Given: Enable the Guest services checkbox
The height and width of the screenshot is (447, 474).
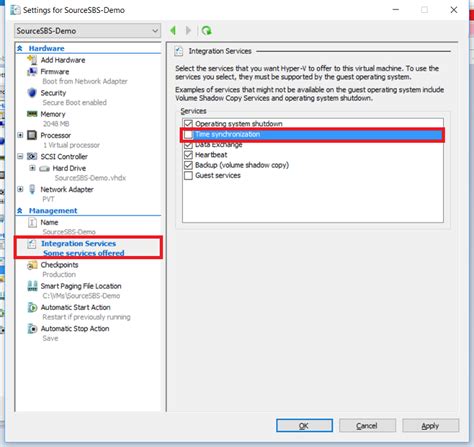Looking at the screenshot, I should (188, 176).
